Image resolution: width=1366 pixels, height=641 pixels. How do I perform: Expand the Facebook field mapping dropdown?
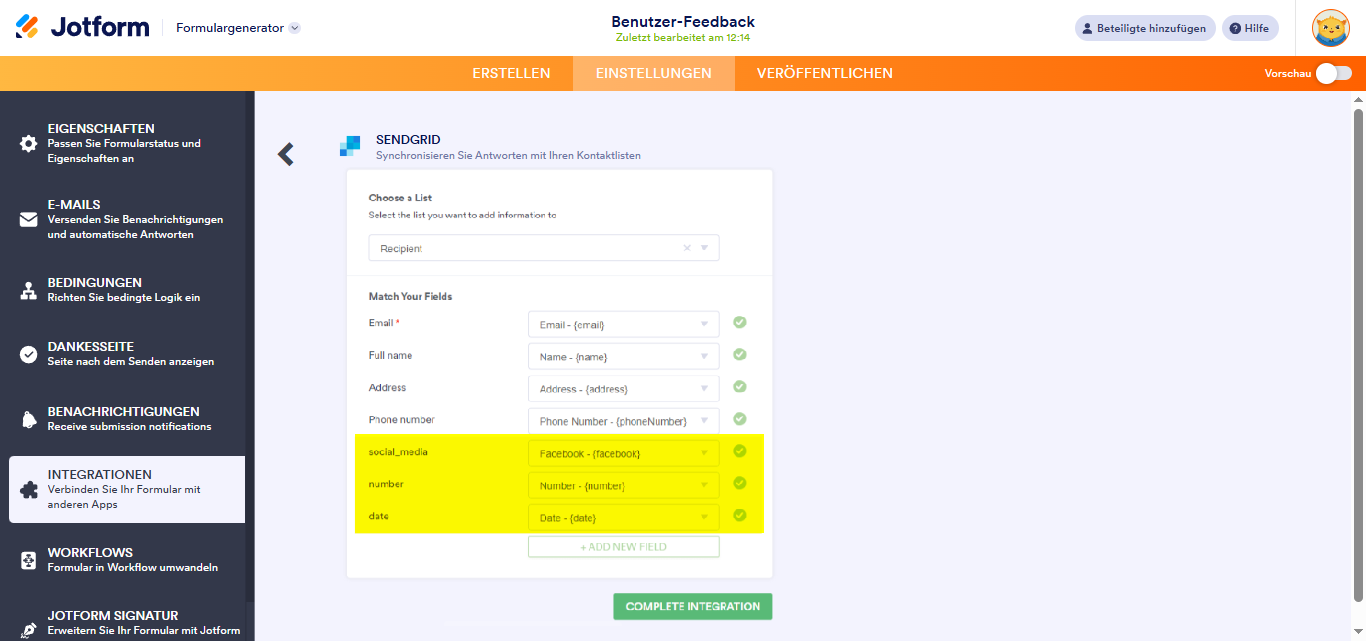coord(704,453)
